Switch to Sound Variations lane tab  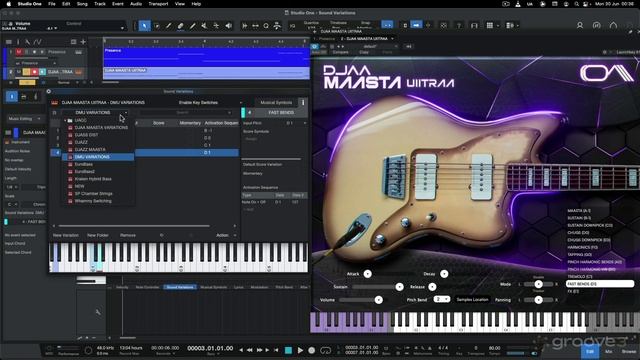[x=180, y=287]
